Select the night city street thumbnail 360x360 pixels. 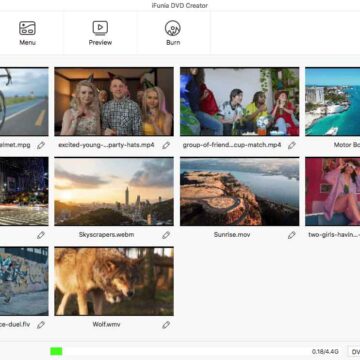24,191
